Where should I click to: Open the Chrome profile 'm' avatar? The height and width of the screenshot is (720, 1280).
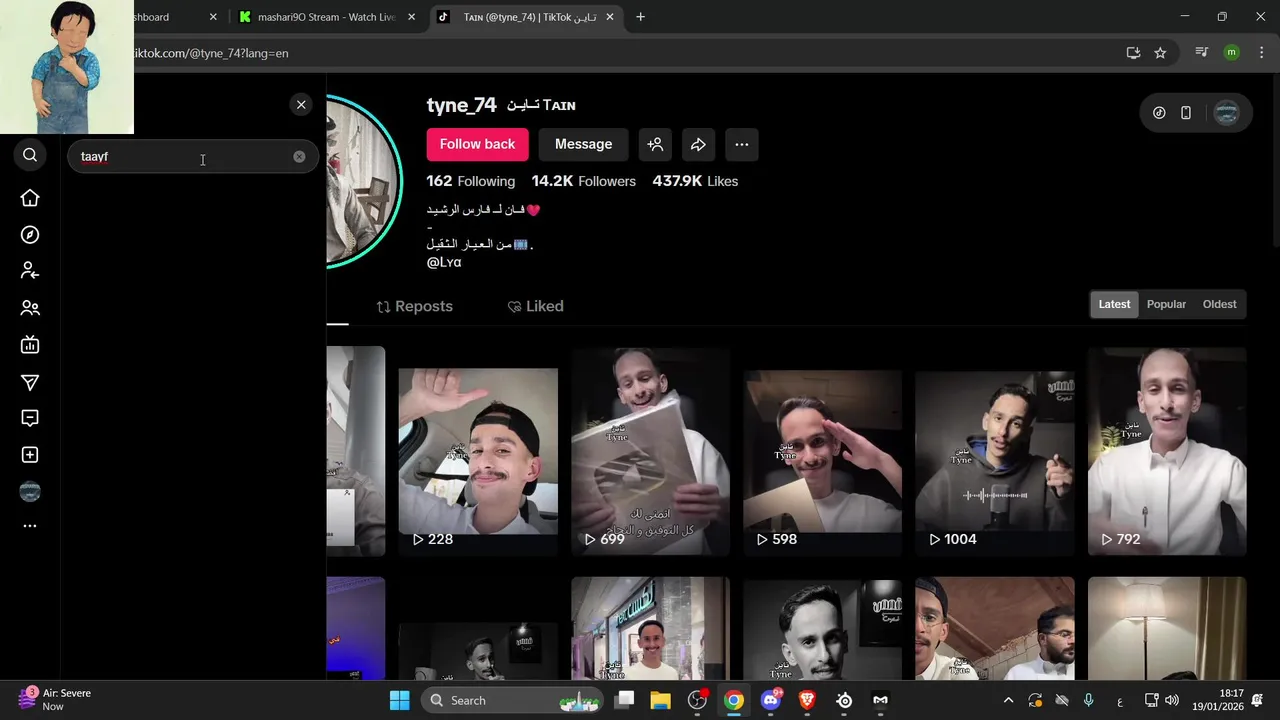pyautogui.click(x=1231, y=53)
